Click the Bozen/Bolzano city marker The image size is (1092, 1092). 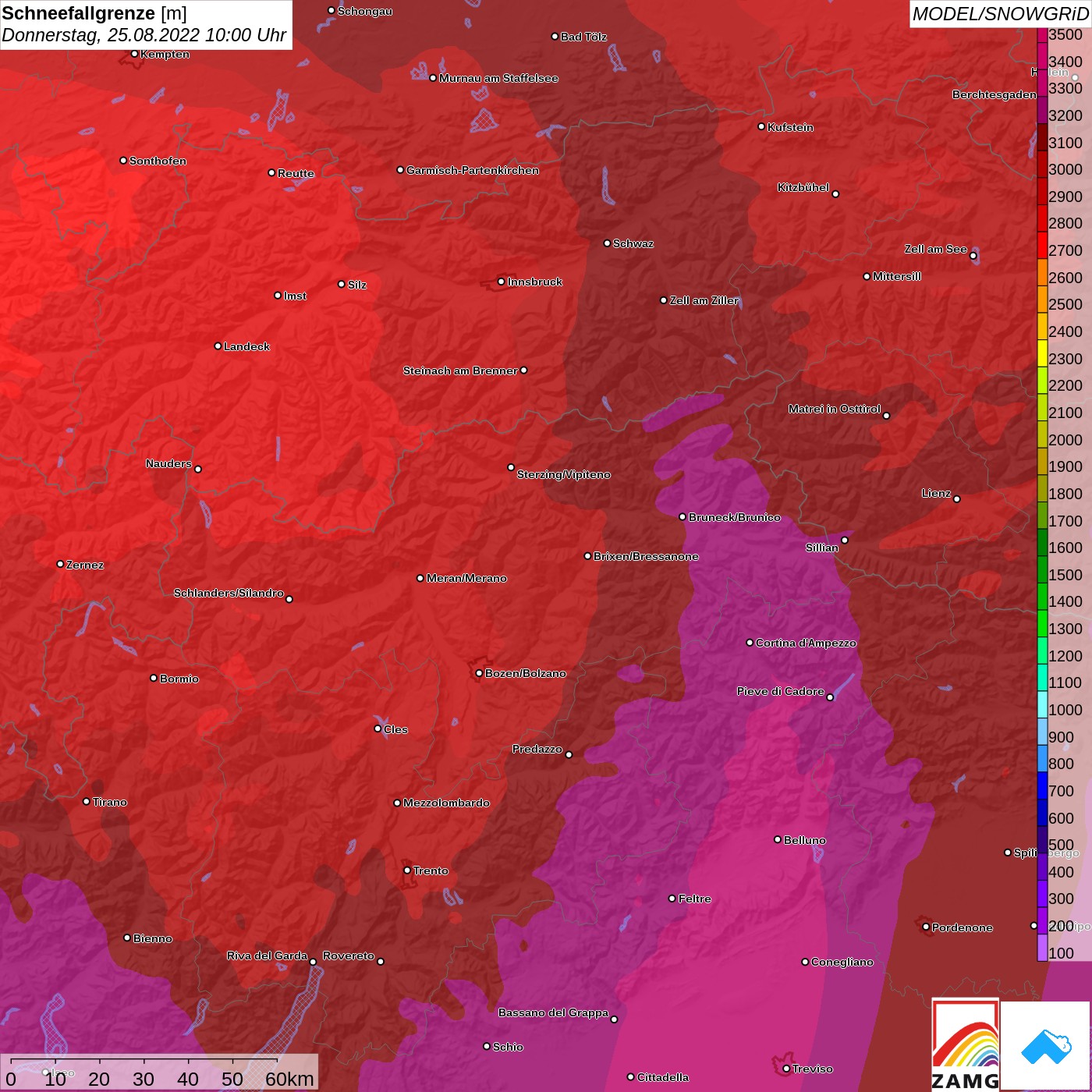point(479,673)
